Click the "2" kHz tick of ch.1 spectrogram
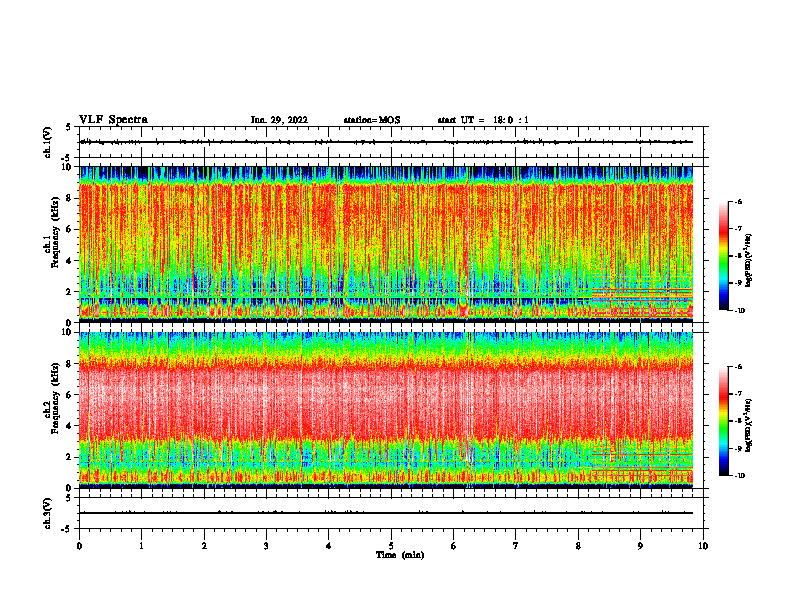Screen dimensions: 792x612 coord(70,292)
